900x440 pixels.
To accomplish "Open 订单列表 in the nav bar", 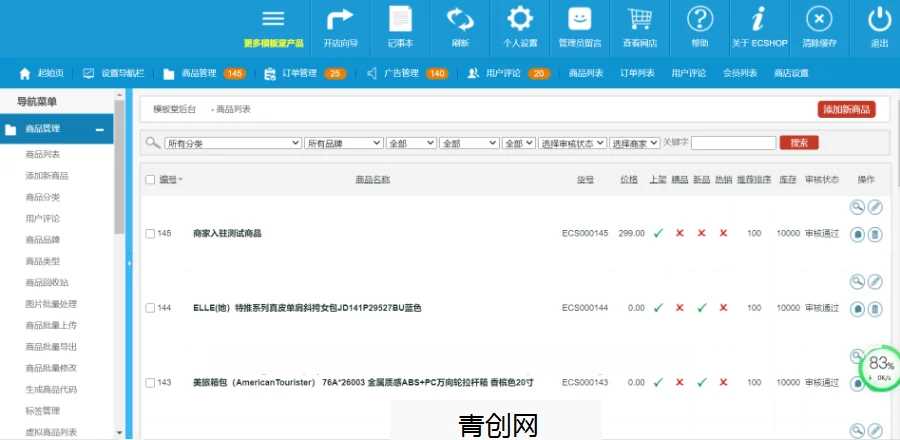I will (x=637, y=73).
